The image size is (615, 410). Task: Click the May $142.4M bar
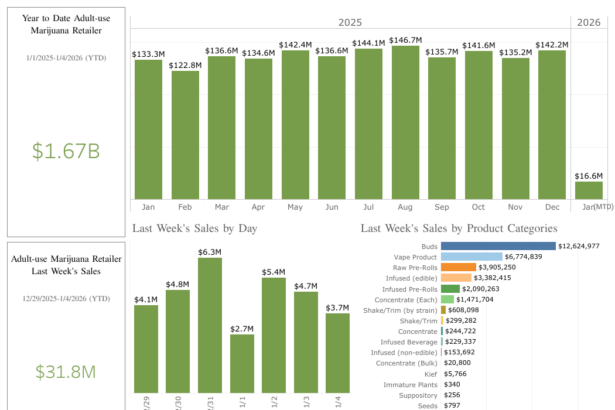(295, 122)
